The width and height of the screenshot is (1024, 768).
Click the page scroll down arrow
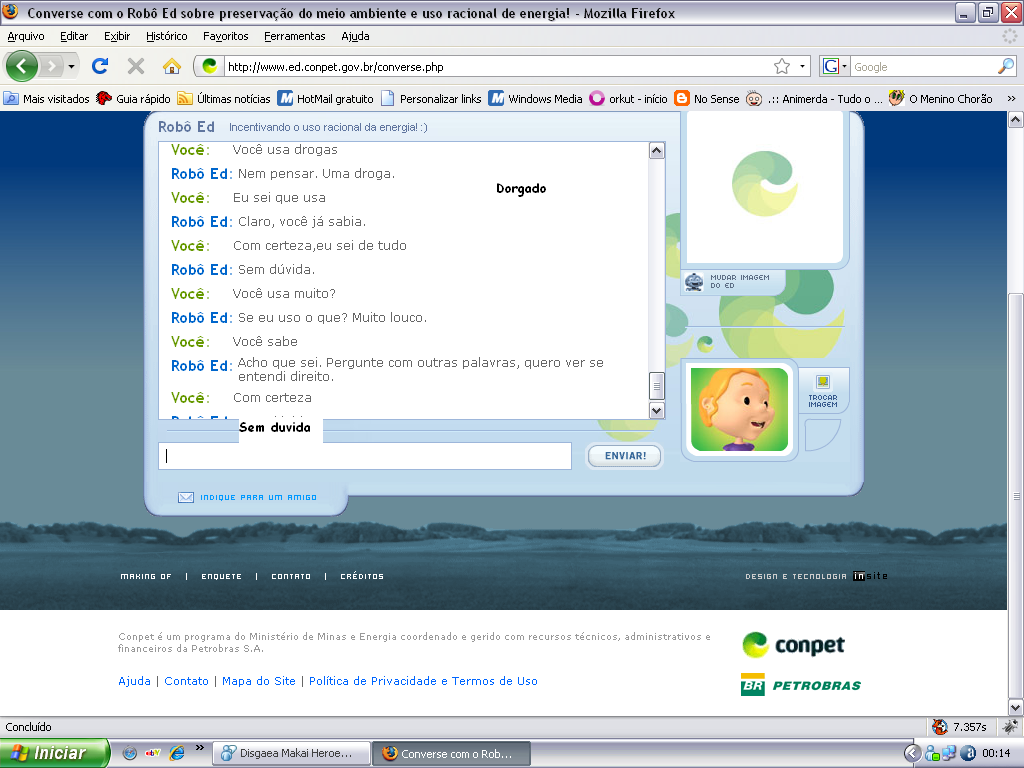coord(1016,707)
